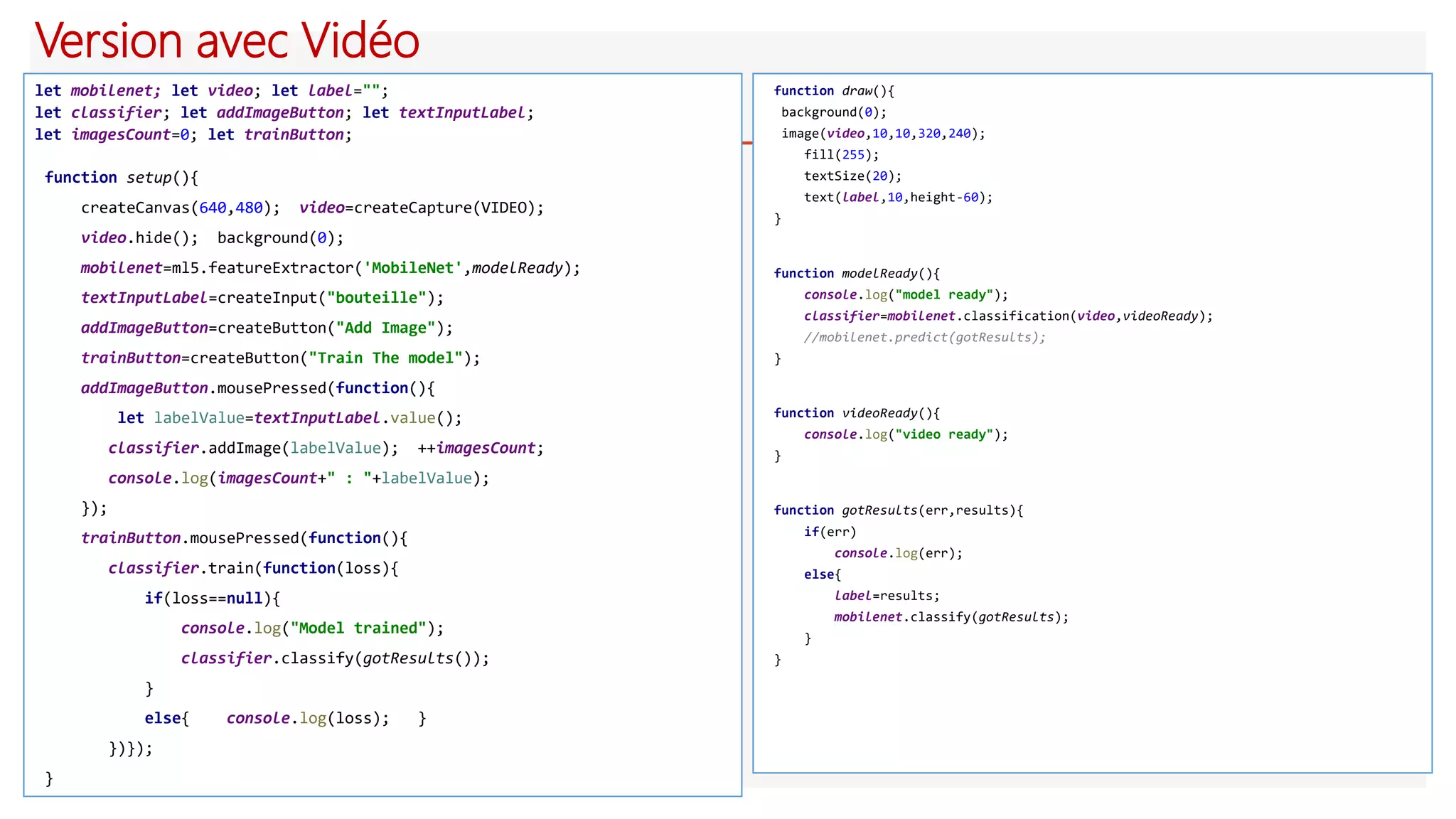Click the ml5.featureExtractor('MobileNet') line
The width and height of the screenshot is (1456, 819).
[x=331, y=268]
